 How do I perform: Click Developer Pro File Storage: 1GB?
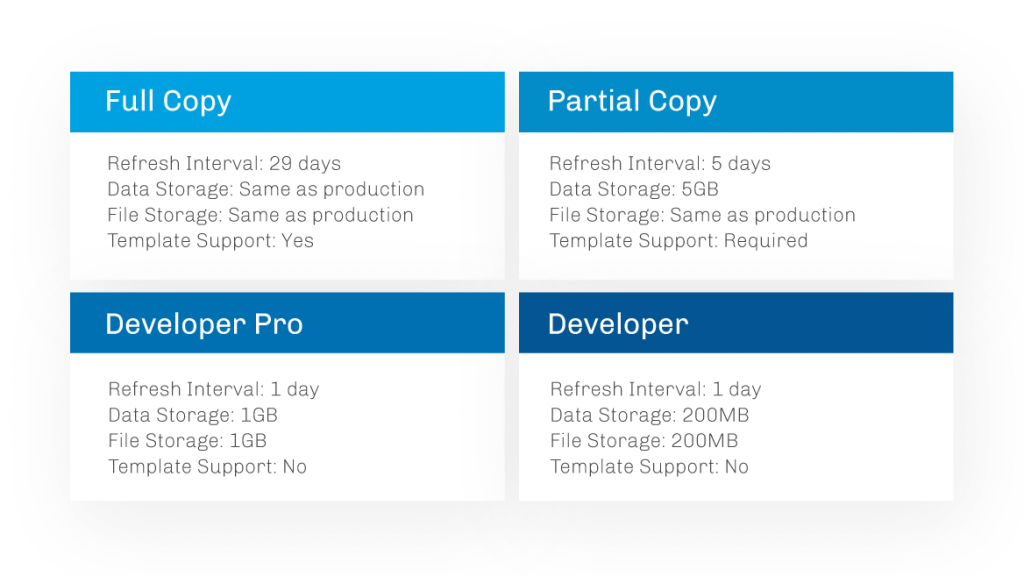click(188, 440)
